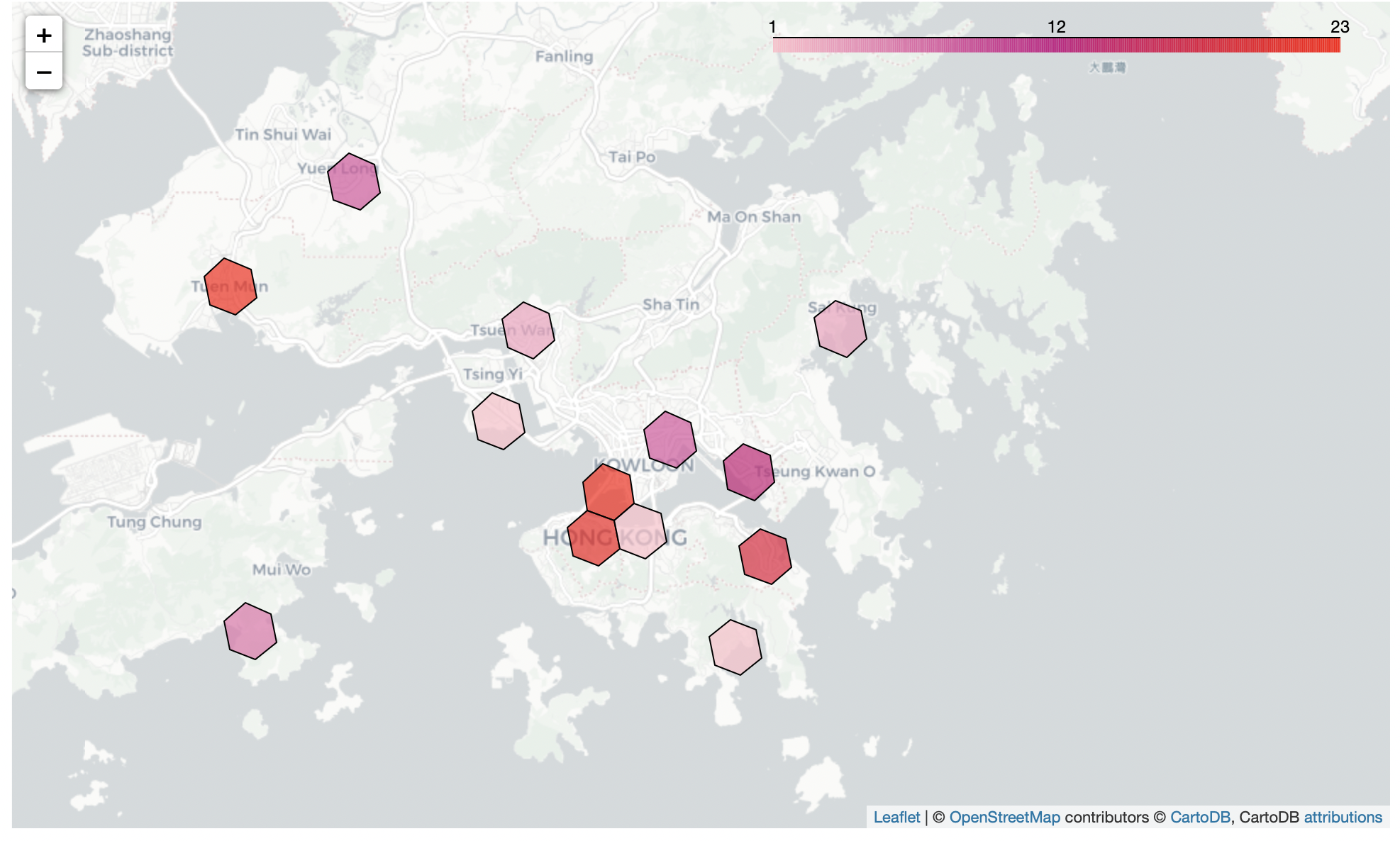
Task: Click the zoom out minus button
Action: pos(44,72)
